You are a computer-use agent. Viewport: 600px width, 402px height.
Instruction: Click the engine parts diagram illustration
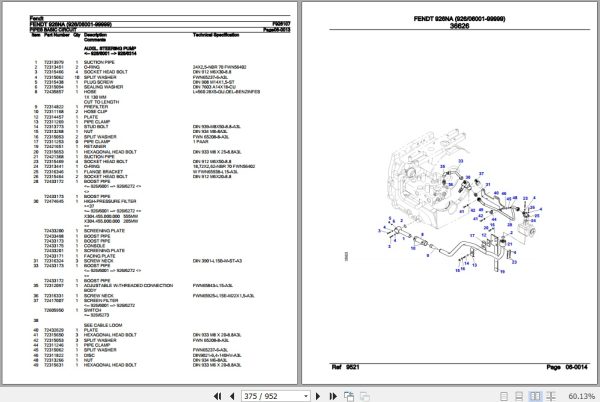[x=459, y=201]
